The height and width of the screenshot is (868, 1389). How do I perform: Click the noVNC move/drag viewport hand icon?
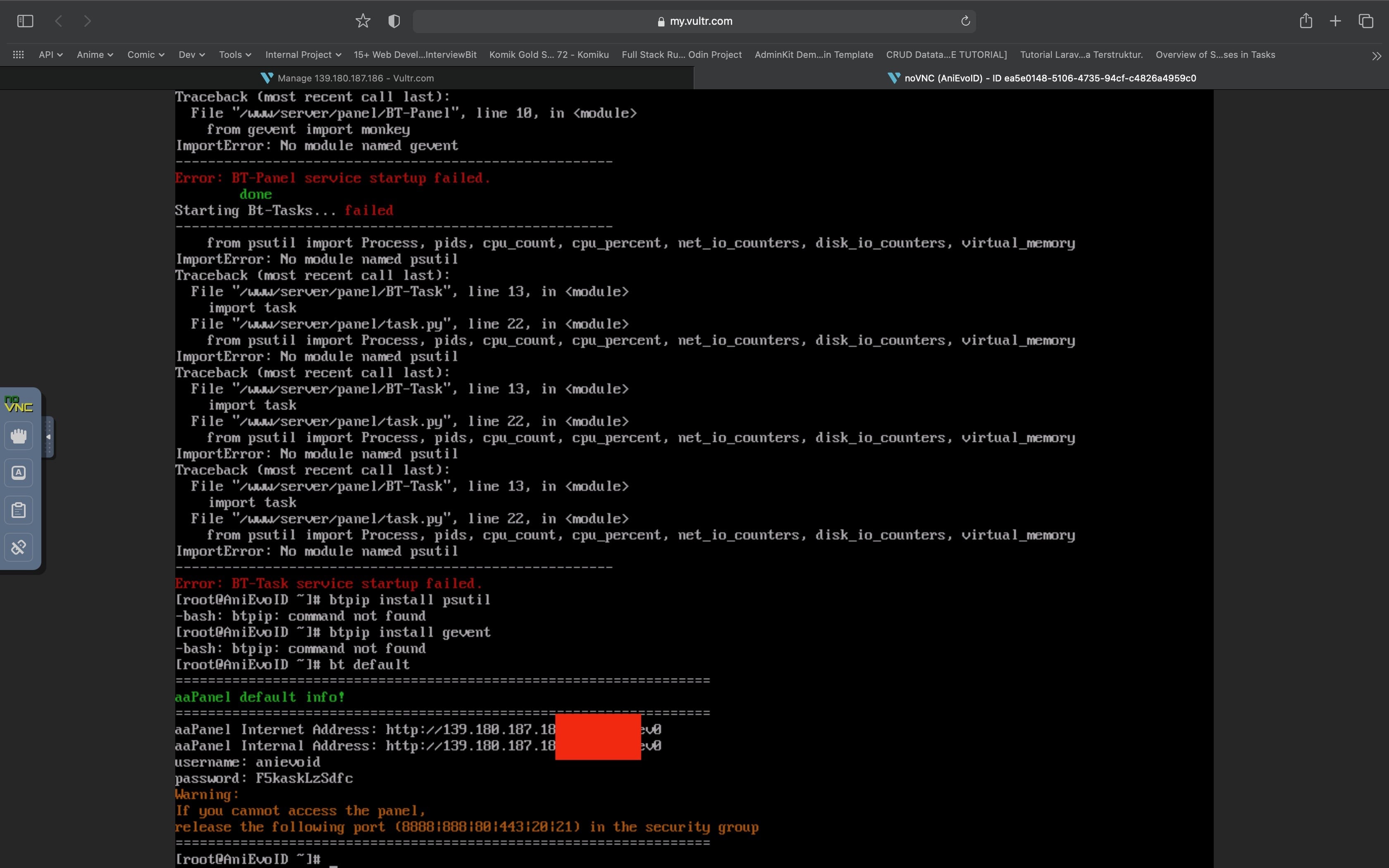coord(18,436)
